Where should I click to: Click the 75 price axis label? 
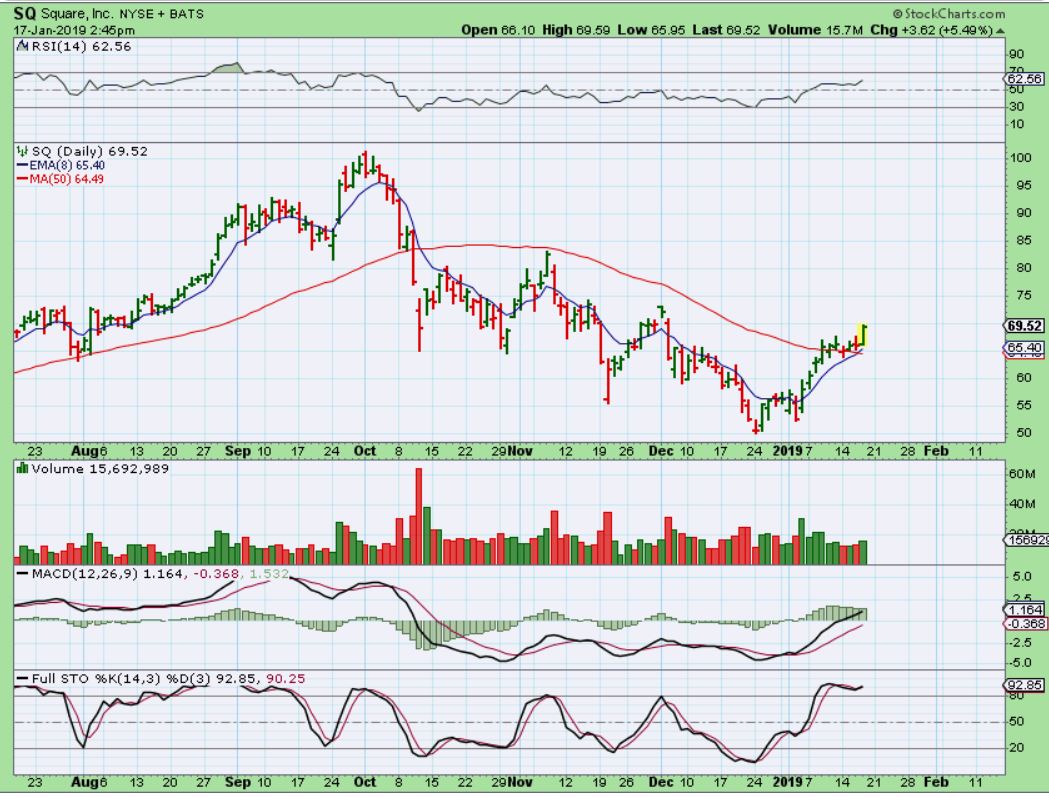click(1024, 295)
